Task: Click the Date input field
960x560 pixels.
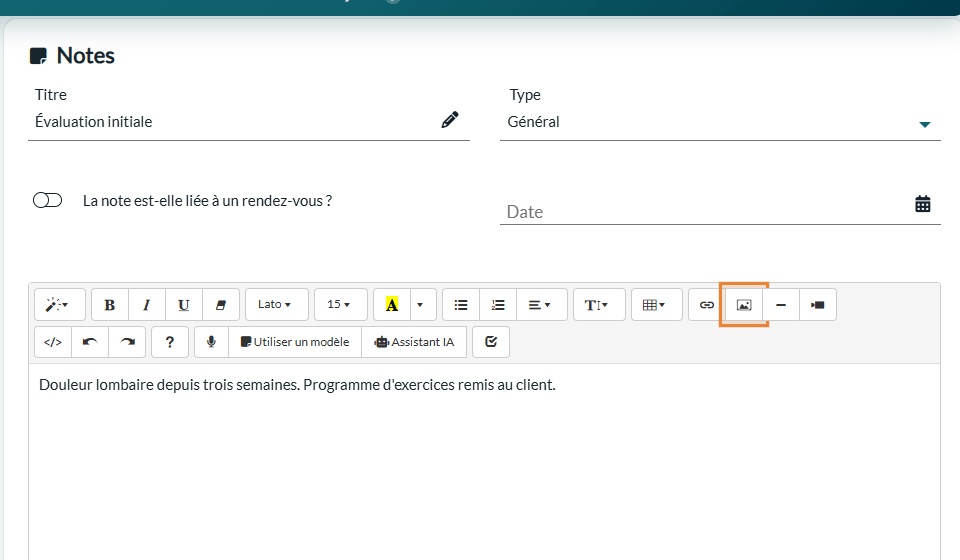Action: [x=720, y=212]
